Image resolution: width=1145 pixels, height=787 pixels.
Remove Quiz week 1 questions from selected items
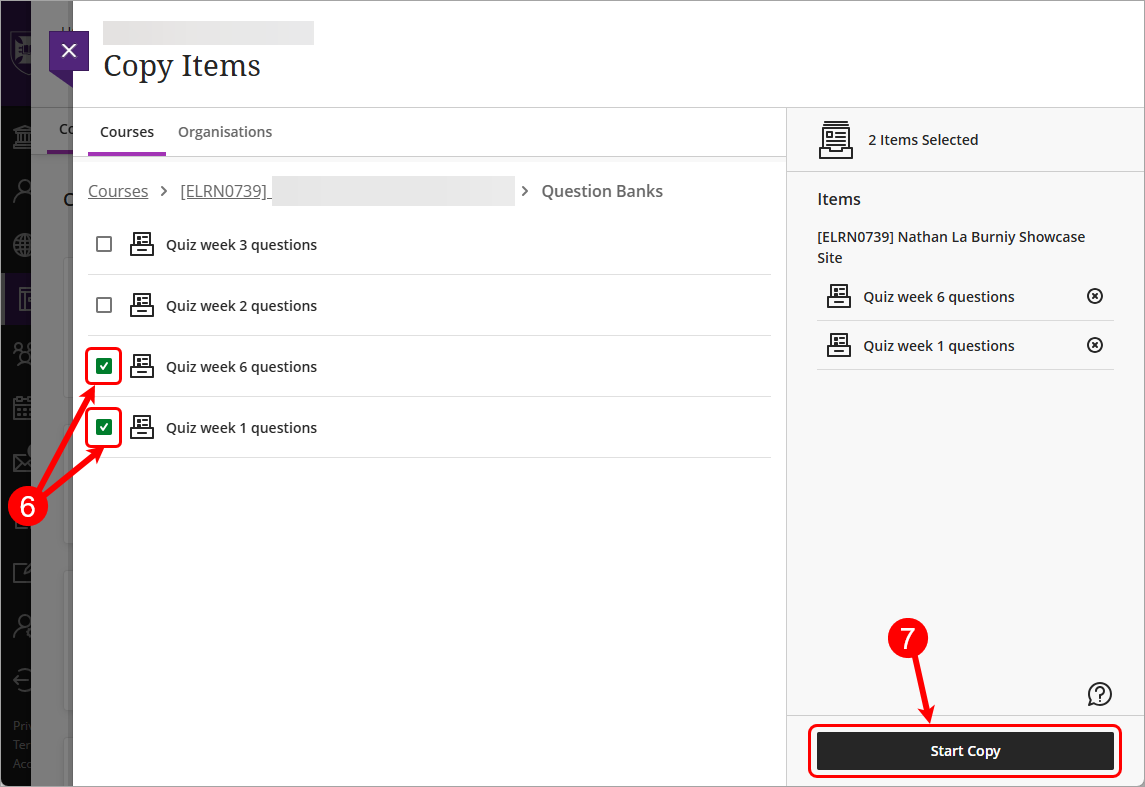pyautogui.click(x=1095, y=345)
